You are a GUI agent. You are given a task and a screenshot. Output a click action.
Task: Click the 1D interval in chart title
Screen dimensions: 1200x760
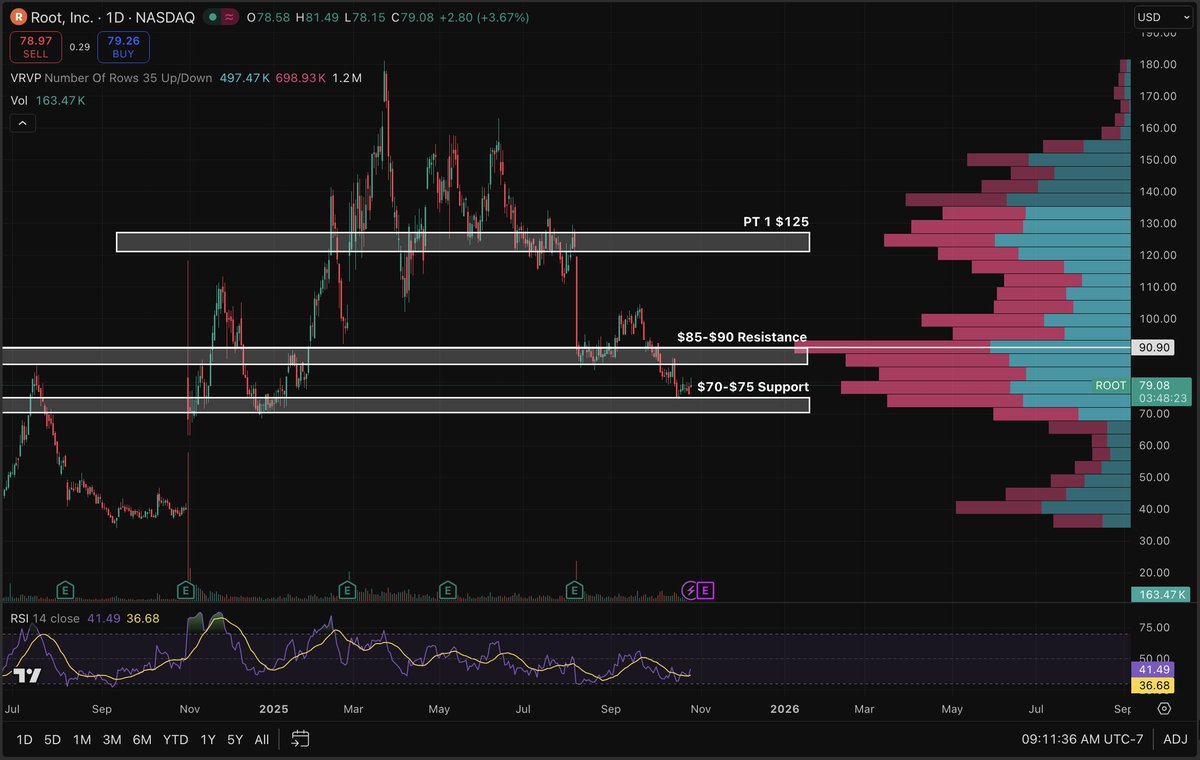point(115,17)
